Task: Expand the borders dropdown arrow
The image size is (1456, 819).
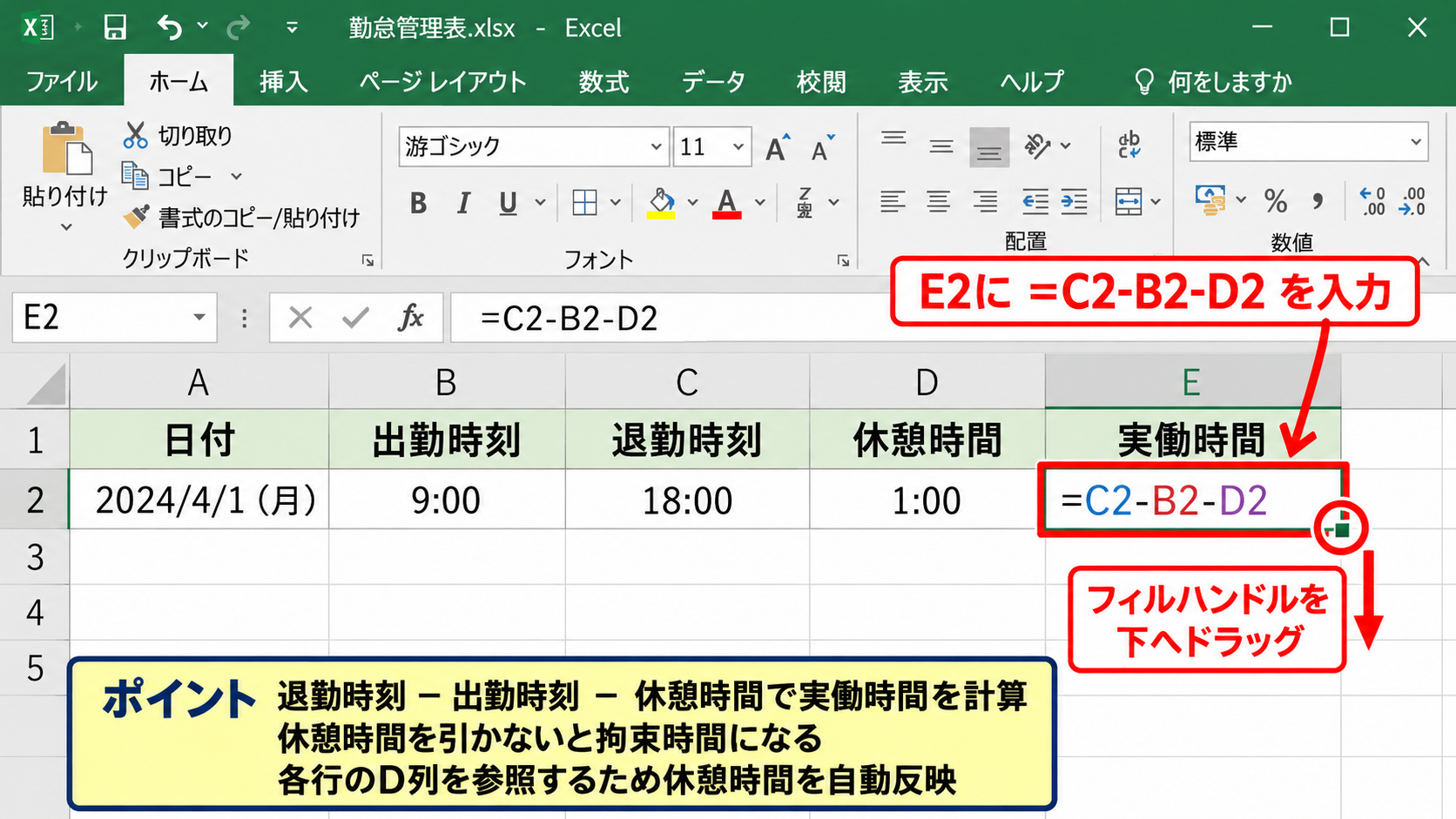Action: [x=616, y=203]
